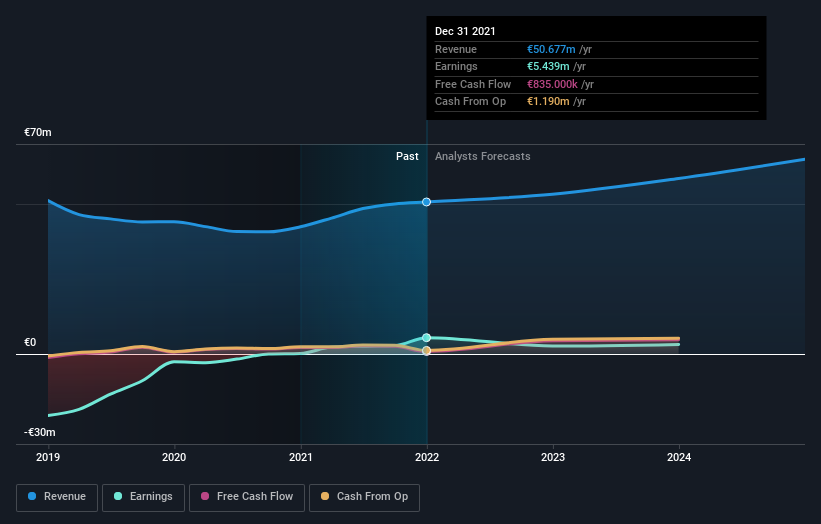
Task: Click the 2024 x-axis label
Action: click(x=679, y=457)
